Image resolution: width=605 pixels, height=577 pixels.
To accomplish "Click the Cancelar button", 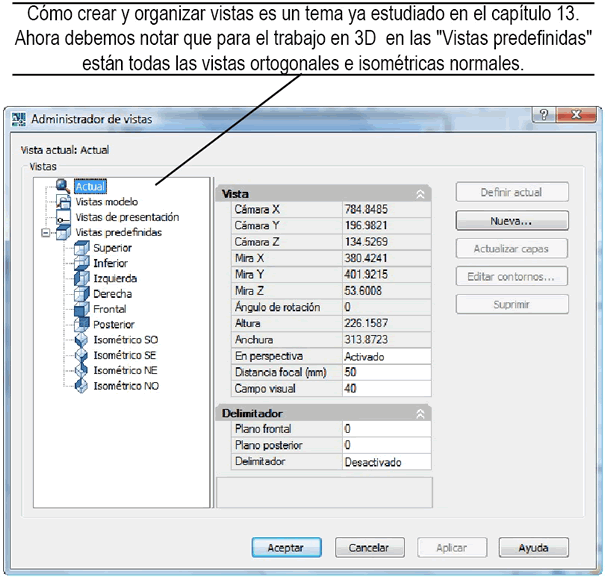I will tap(369, 548).
